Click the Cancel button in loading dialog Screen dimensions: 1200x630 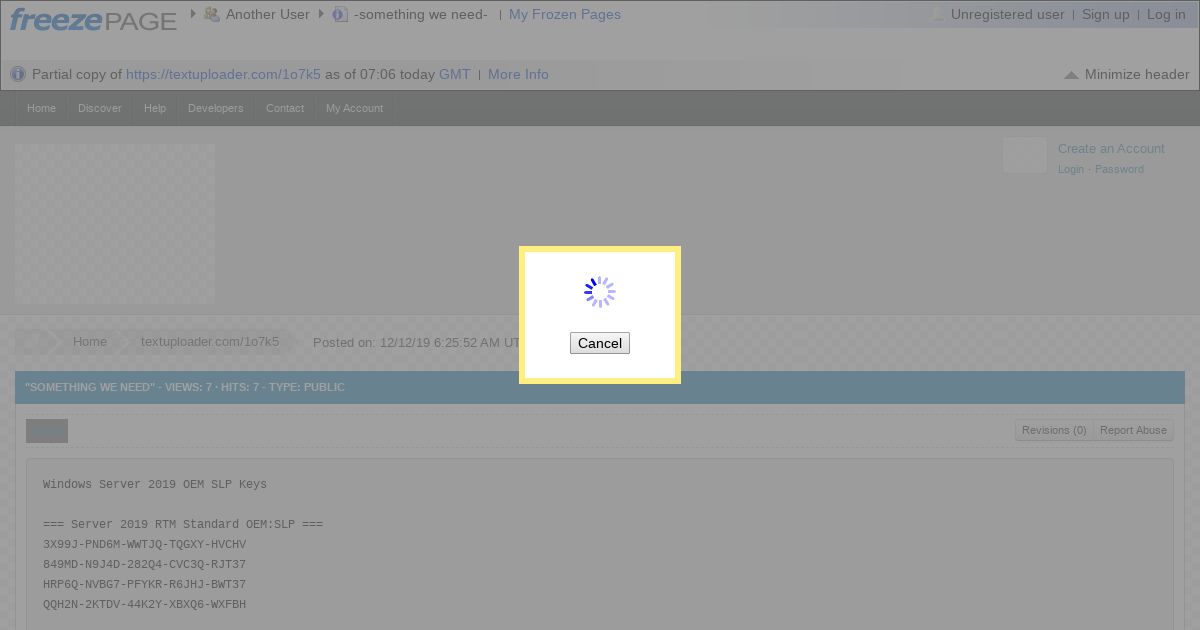(x=600, y=343)
